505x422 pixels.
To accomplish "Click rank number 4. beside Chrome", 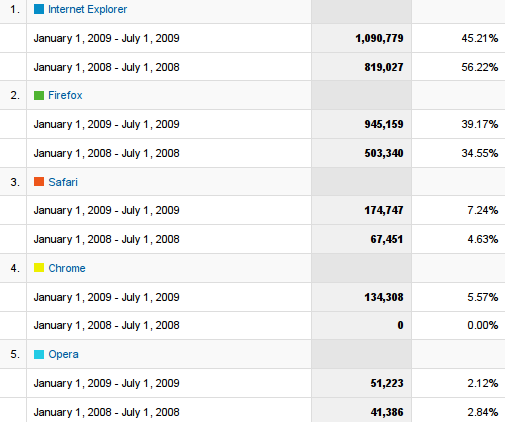I will click(x=15, y=268).
